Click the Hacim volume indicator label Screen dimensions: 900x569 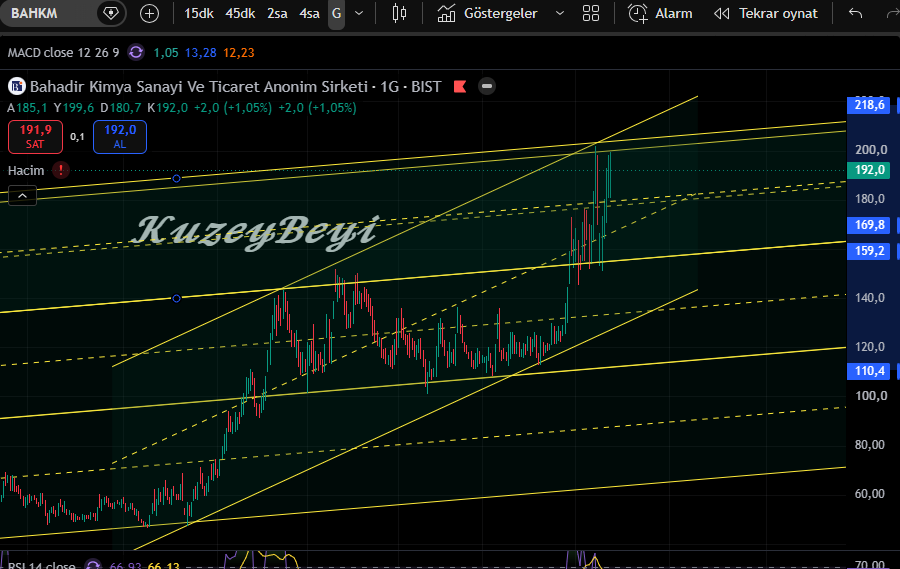(26, 171)
